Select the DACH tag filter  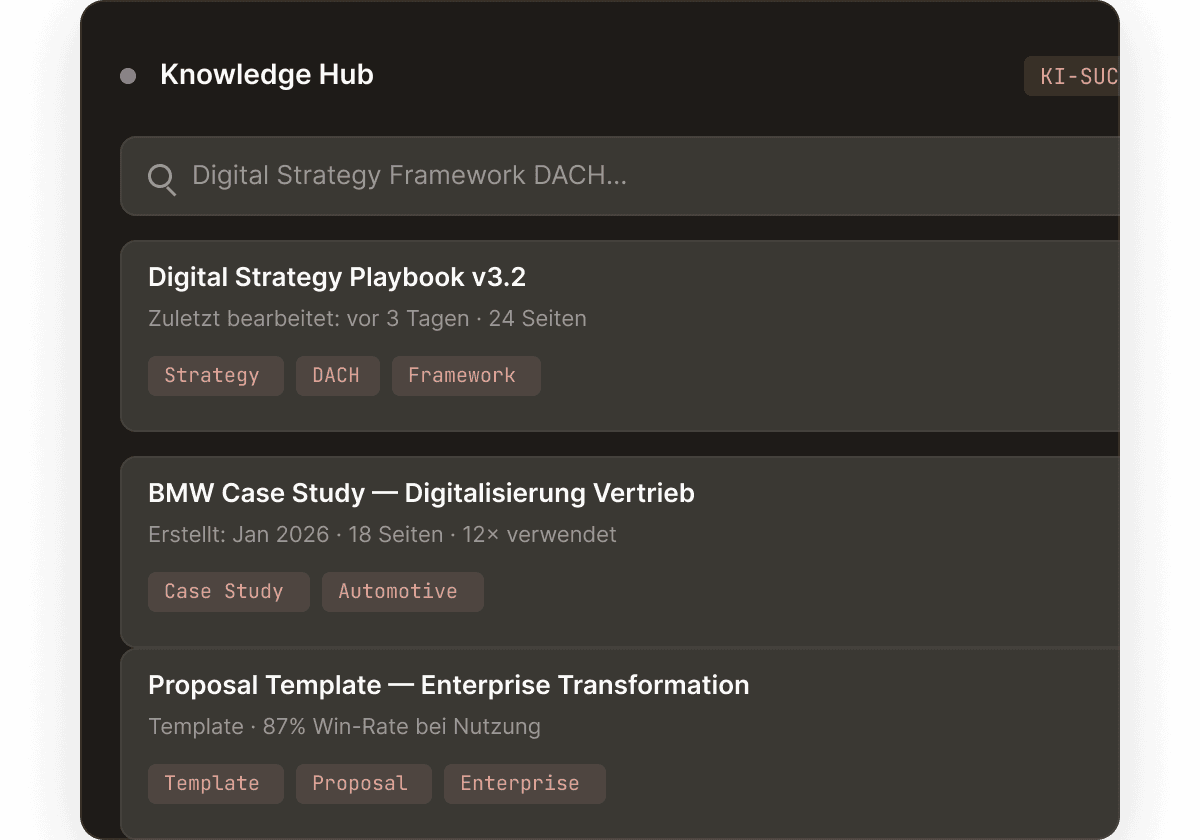pyautogui.click(x=337, y=375)
